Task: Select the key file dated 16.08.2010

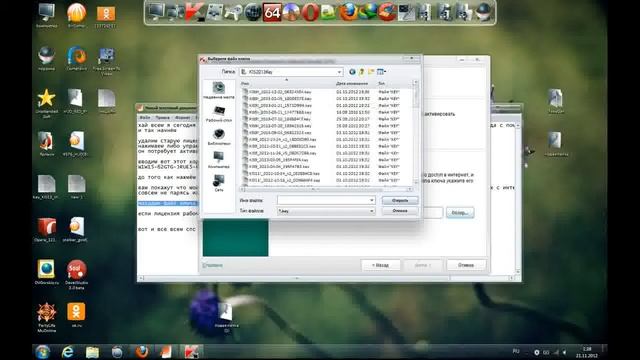Action: 320,112
